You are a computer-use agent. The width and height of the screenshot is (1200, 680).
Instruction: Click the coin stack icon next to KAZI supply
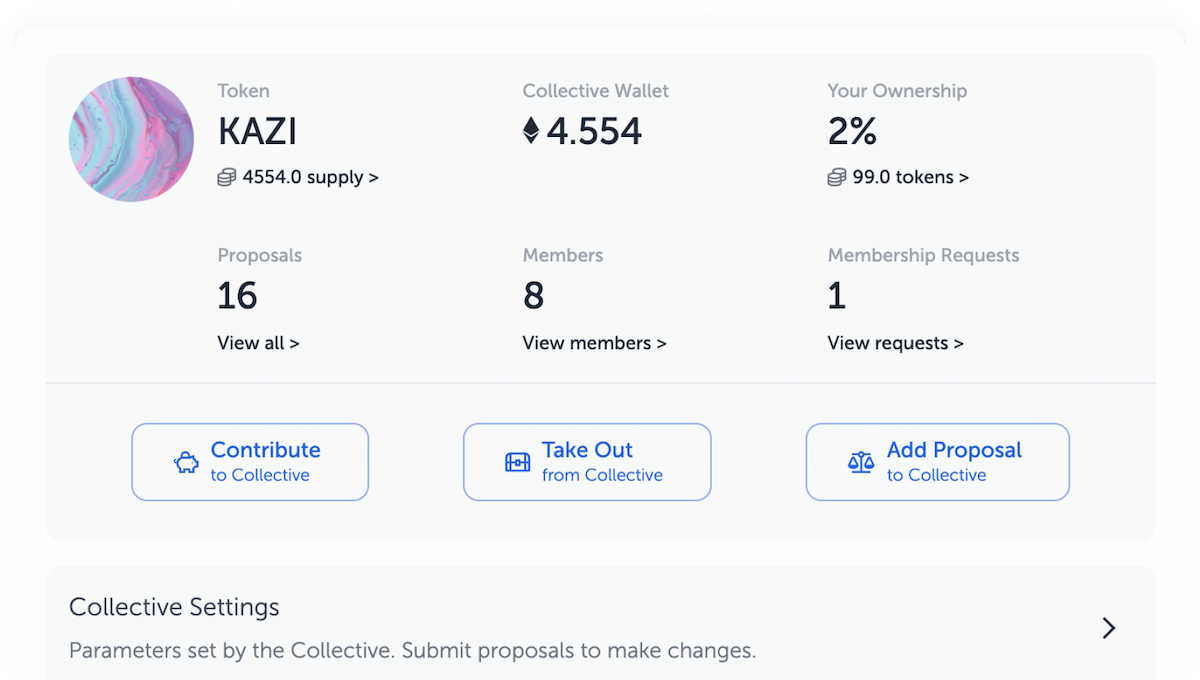(225, 177)
